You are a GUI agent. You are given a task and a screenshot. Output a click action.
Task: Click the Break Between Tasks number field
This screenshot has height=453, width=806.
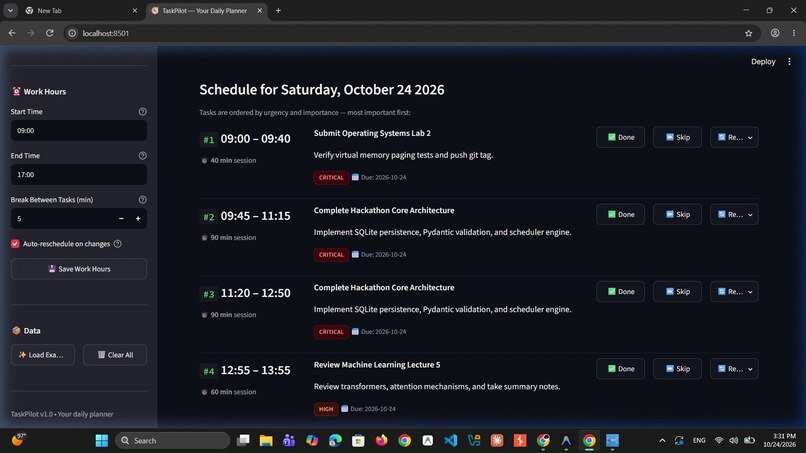tap(62, 219)
